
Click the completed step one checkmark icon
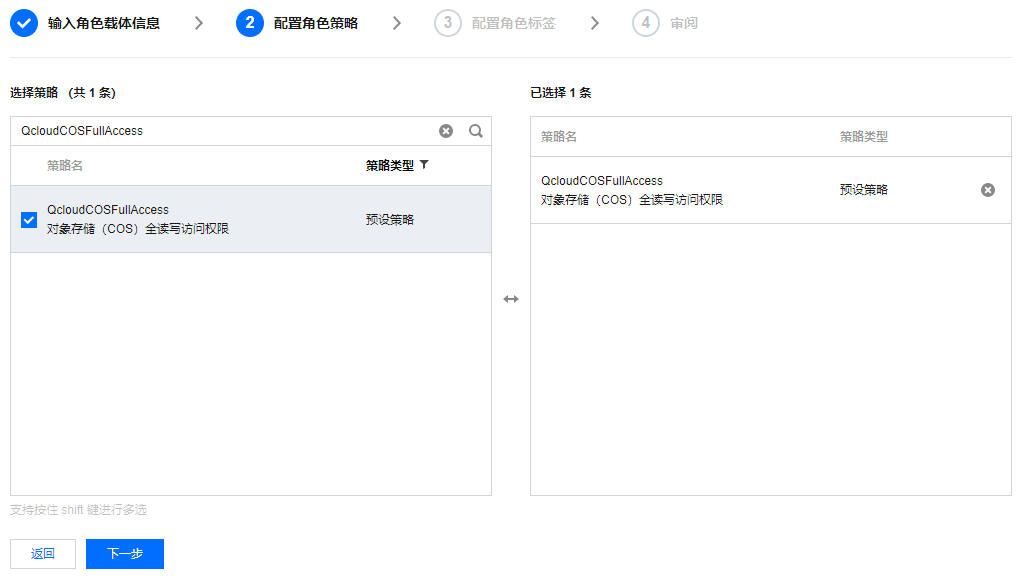point(24,23)
